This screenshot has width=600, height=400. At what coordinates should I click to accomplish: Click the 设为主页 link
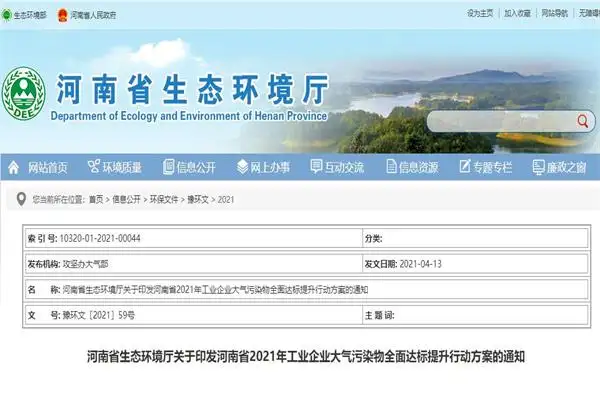[480, 13]
